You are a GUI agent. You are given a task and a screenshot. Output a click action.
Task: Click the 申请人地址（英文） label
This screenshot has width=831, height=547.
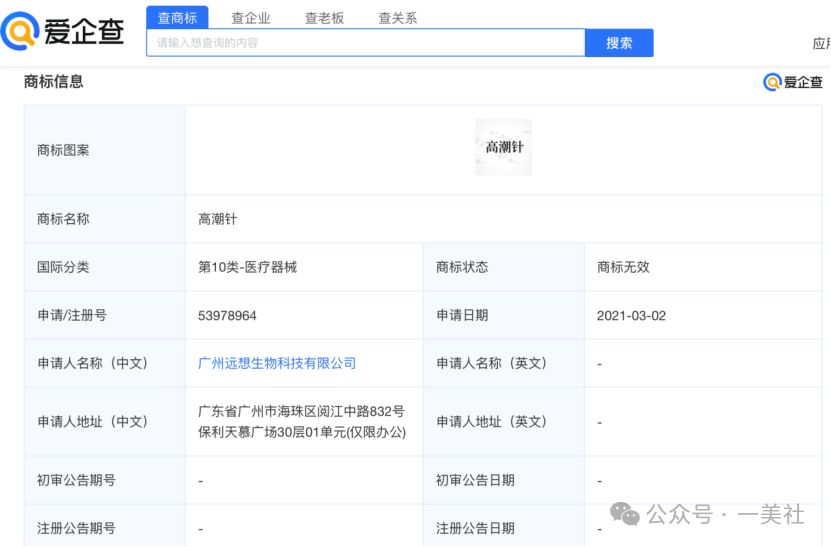[x=492, y=422]
